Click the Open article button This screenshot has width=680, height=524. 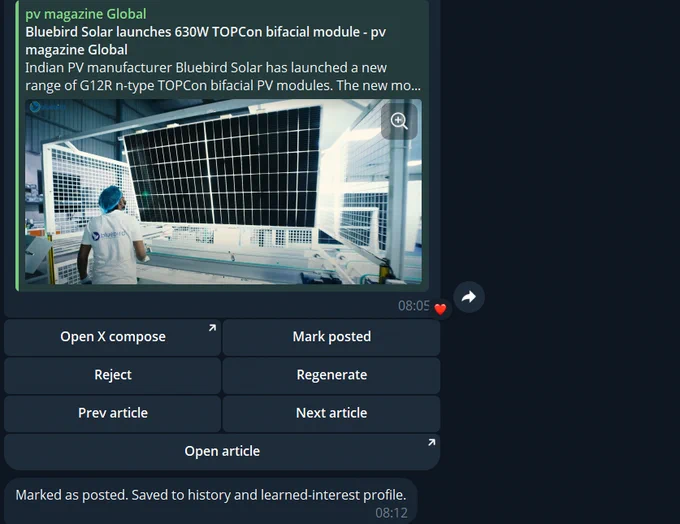pyautogui.click(x=222, y=452)
